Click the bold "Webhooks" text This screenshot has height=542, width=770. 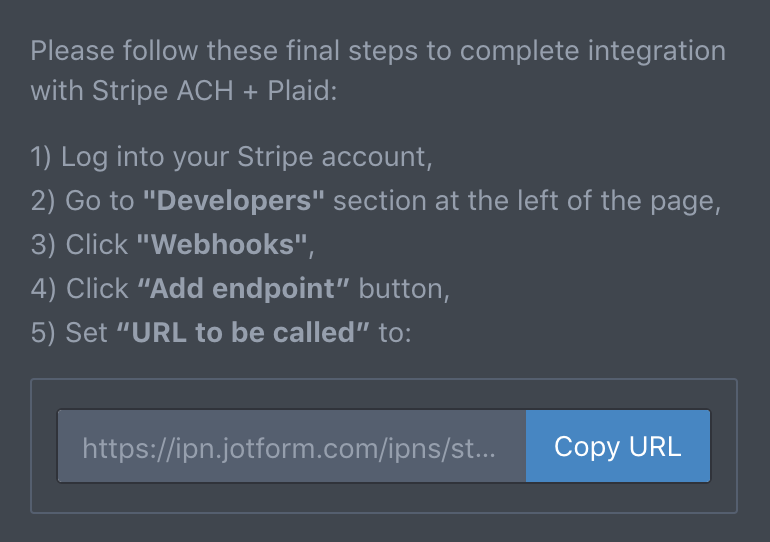click(222, 244)
